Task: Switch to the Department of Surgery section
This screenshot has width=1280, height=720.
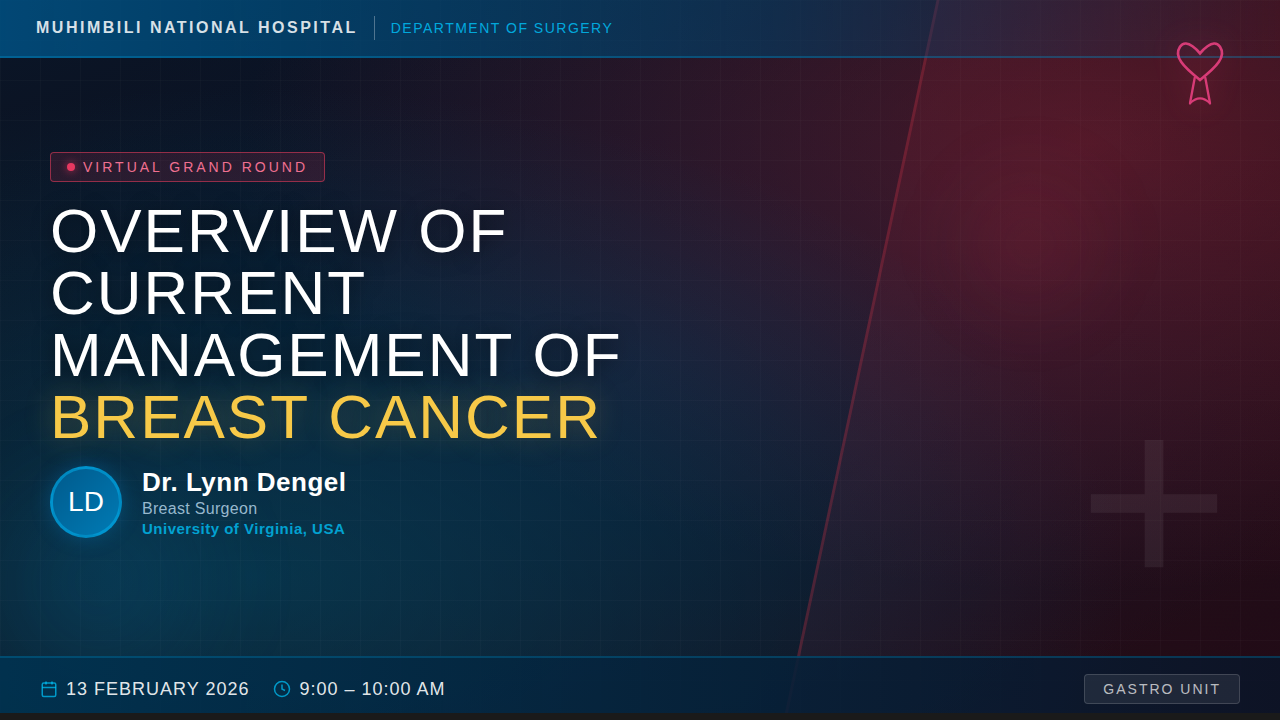Action: 501,28
